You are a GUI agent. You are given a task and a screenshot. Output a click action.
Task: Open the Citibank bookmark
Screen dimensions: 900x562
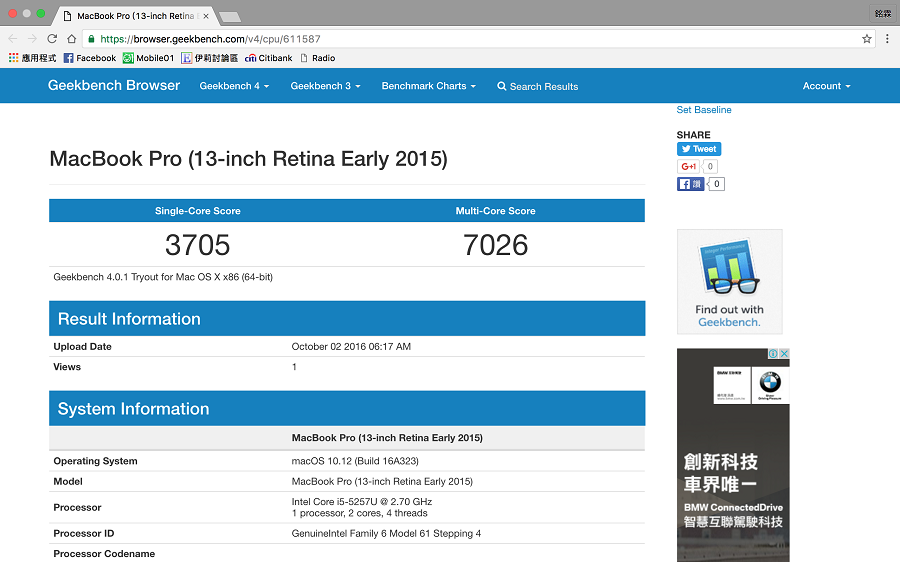click(x=268, y=58)
